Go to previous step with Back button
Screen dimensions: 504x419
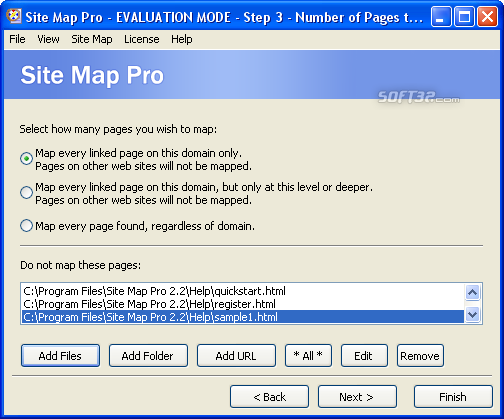point(269,397)
